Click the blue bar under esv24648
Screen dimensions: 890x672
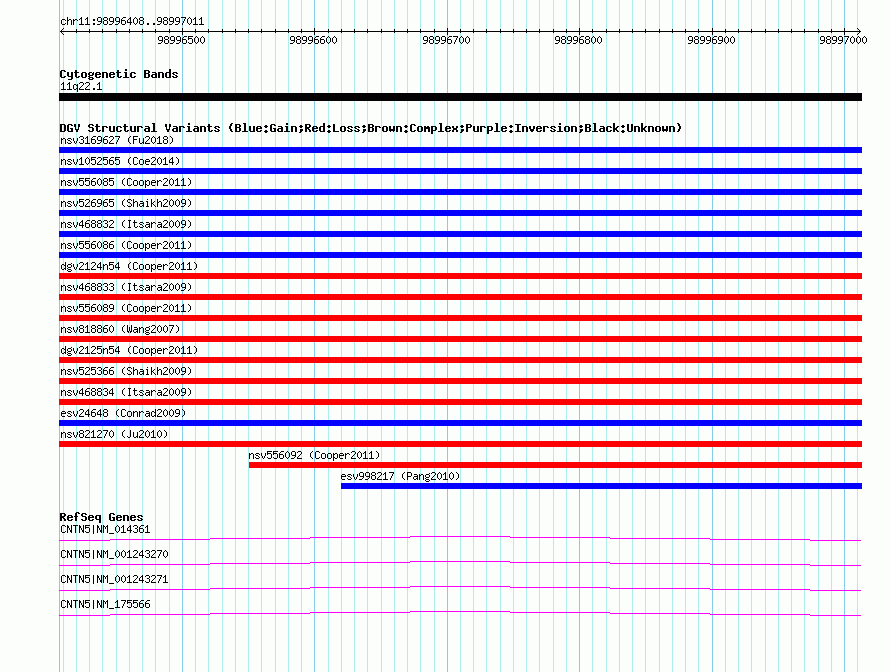click(x=460, y=423)
